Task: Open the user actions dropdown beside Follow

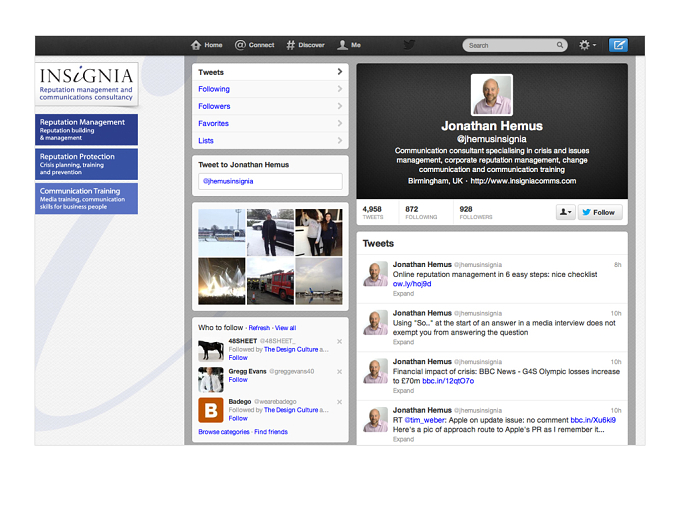Action: pyautogui.click(x=566, y=212)
